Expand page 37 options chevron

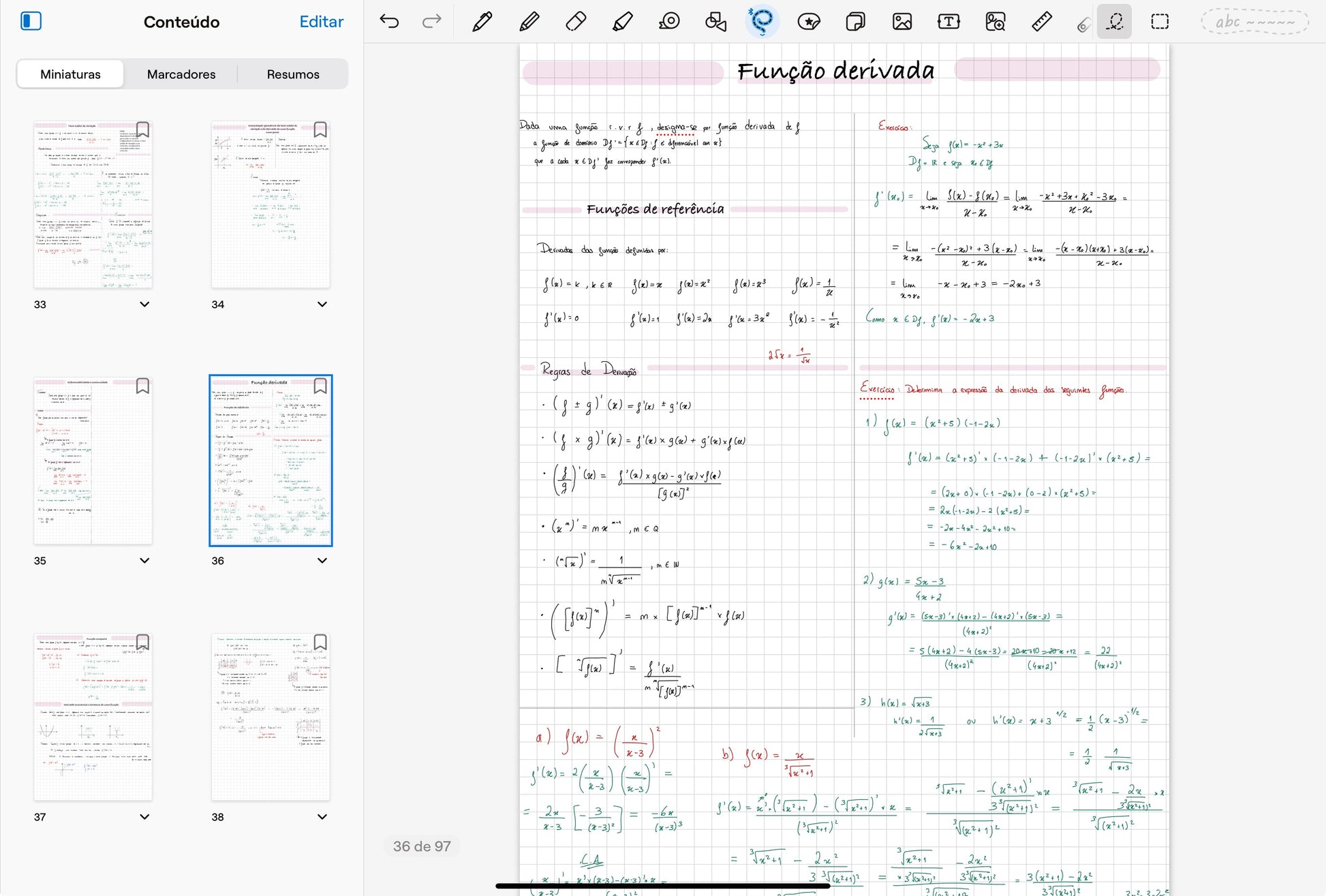coord(144,817)
